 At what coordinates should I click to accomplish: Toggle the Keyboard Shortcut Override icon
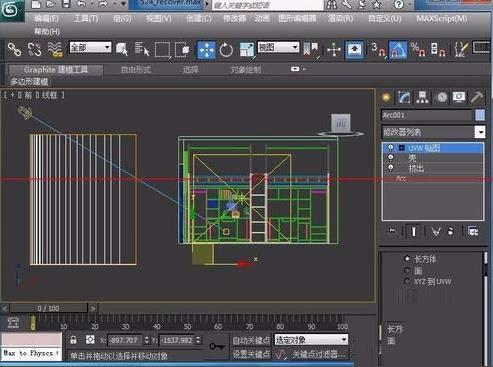(x=354, y=50)
